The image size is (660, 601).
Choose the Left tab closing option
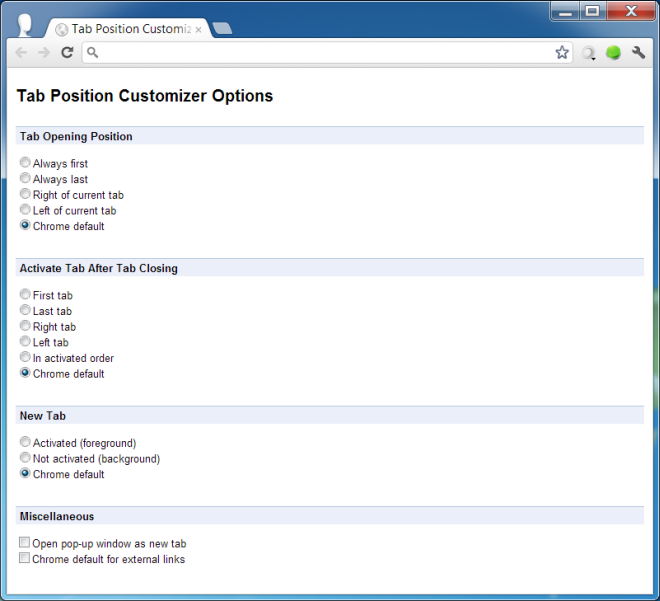(25, 341)
